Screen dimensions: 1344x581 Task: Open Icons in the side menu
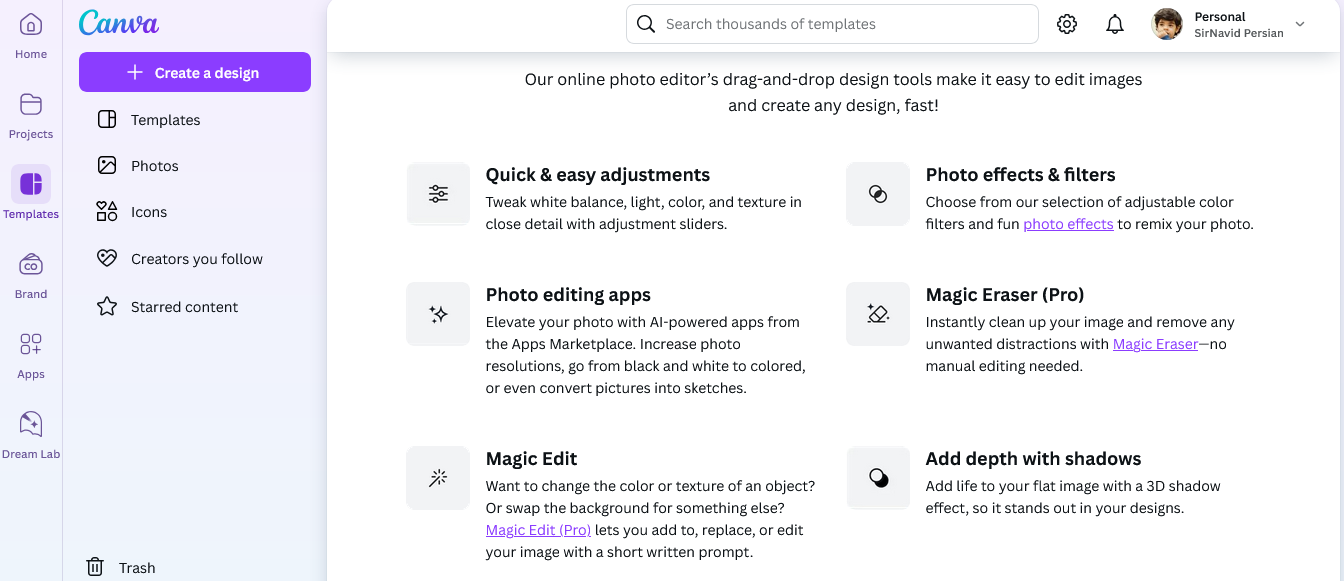(x=148, y=212)
